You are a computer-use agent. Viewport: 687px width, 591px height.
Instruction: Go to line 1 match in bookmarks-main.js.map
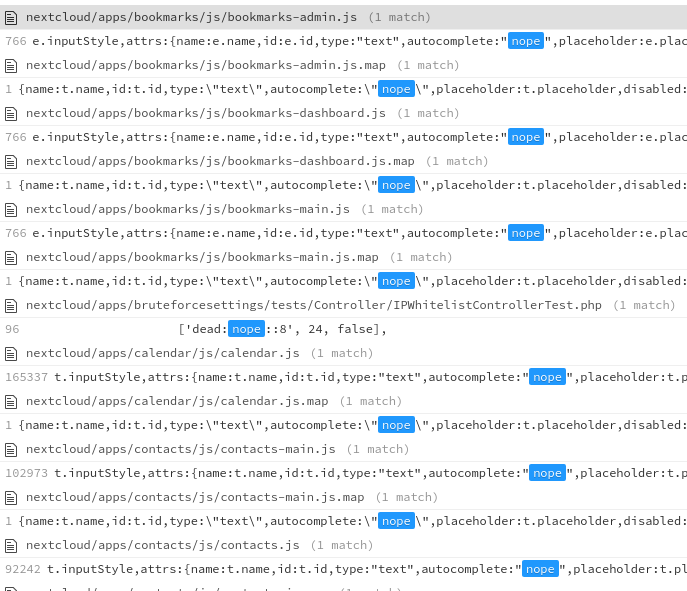(344, 281)
